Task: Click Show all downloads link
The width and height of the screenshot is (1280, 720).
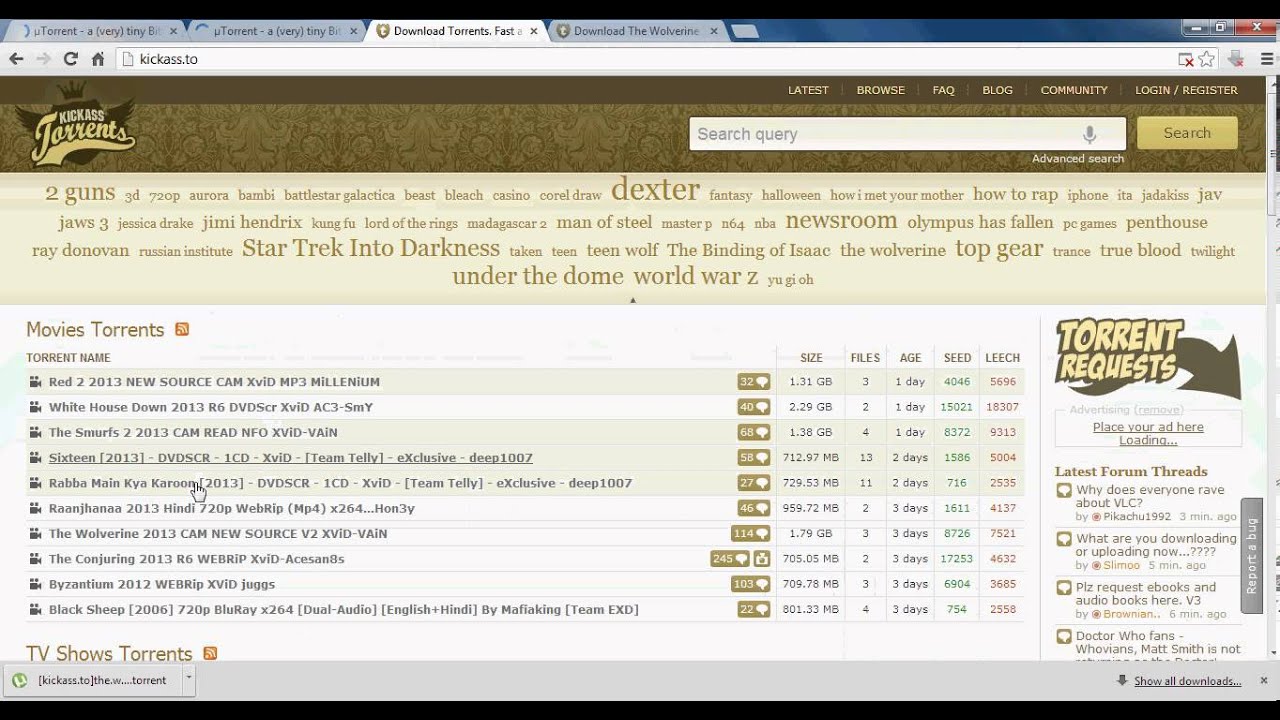Action: (x=1187, y=681)
